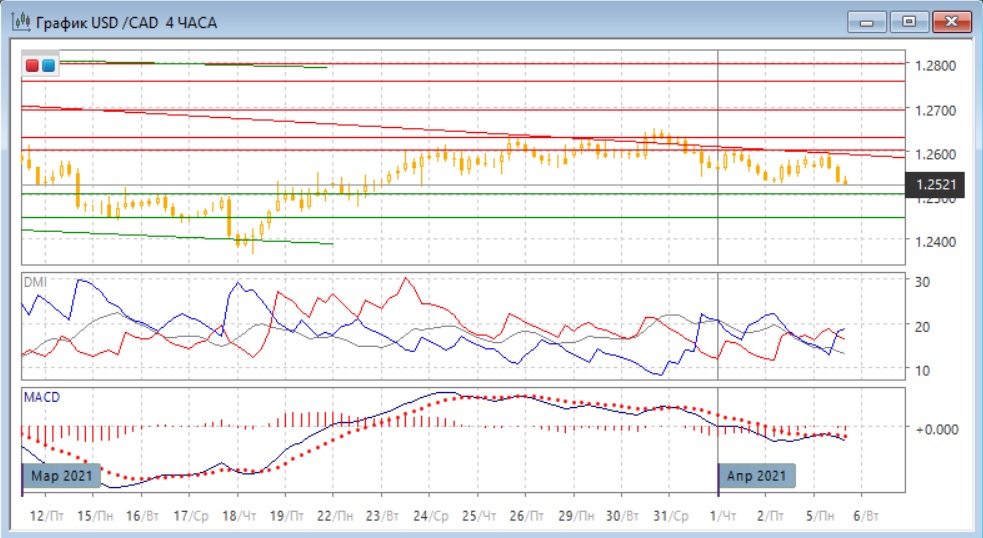Click the blue square button on chart
Screen dimensions: 983x538
point(47,66)
